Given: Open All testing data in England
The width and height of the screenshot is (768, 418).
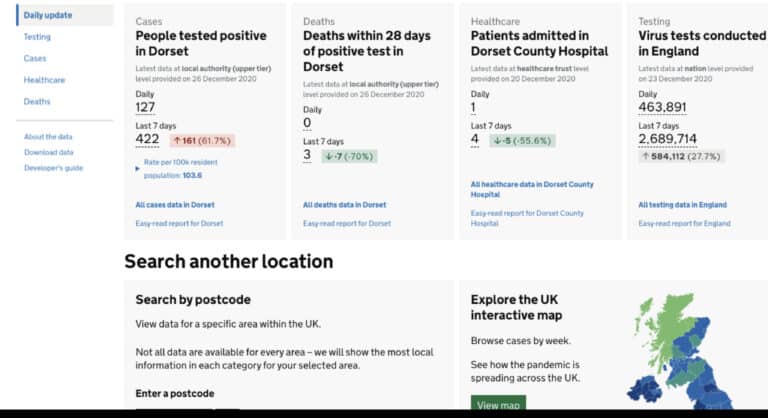Looking at the screenshot, I should click(684, 205).
